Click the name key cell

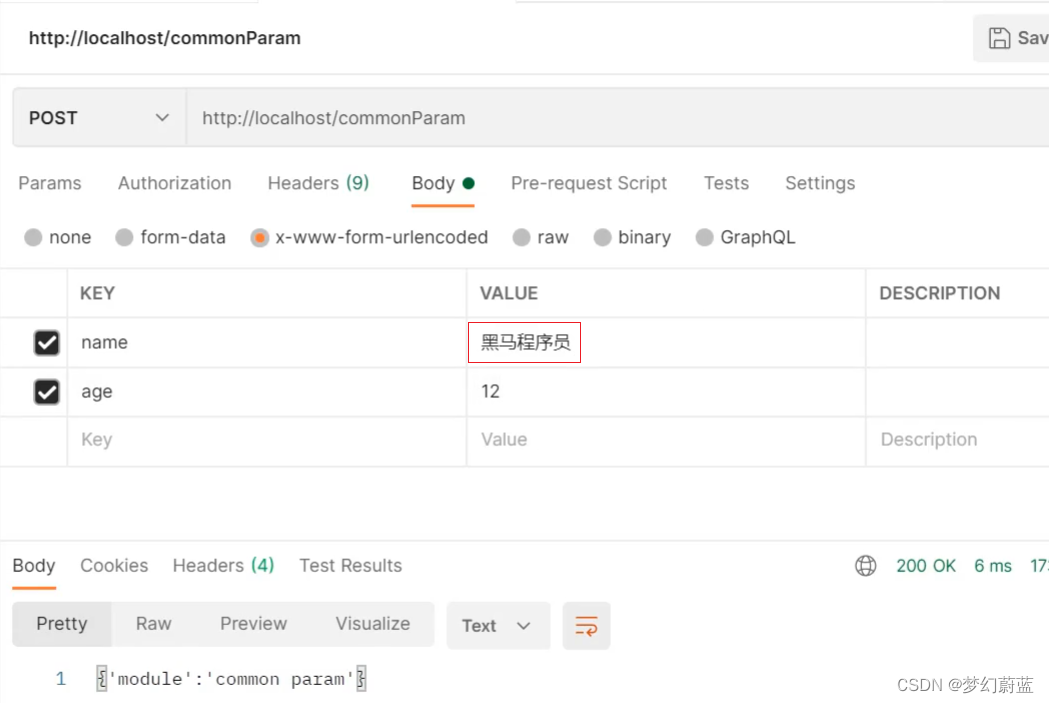pos(267,342)
